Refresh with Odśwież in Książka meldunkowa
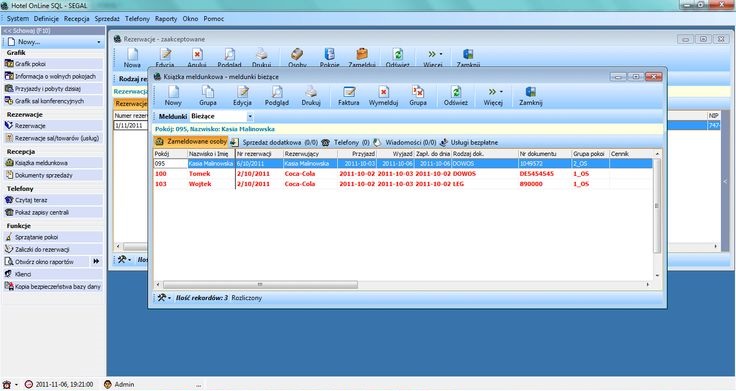 (456, 96)
